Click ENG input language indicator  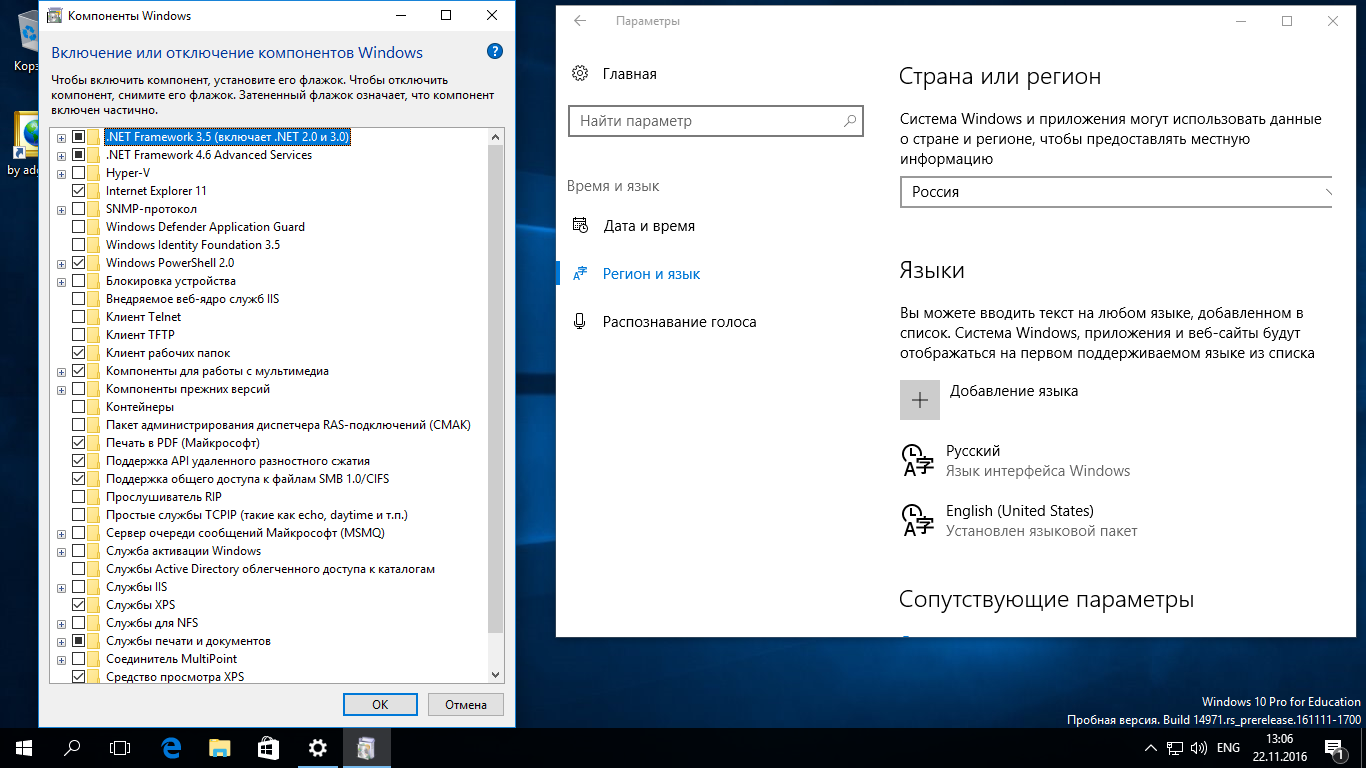point(1229,747)
